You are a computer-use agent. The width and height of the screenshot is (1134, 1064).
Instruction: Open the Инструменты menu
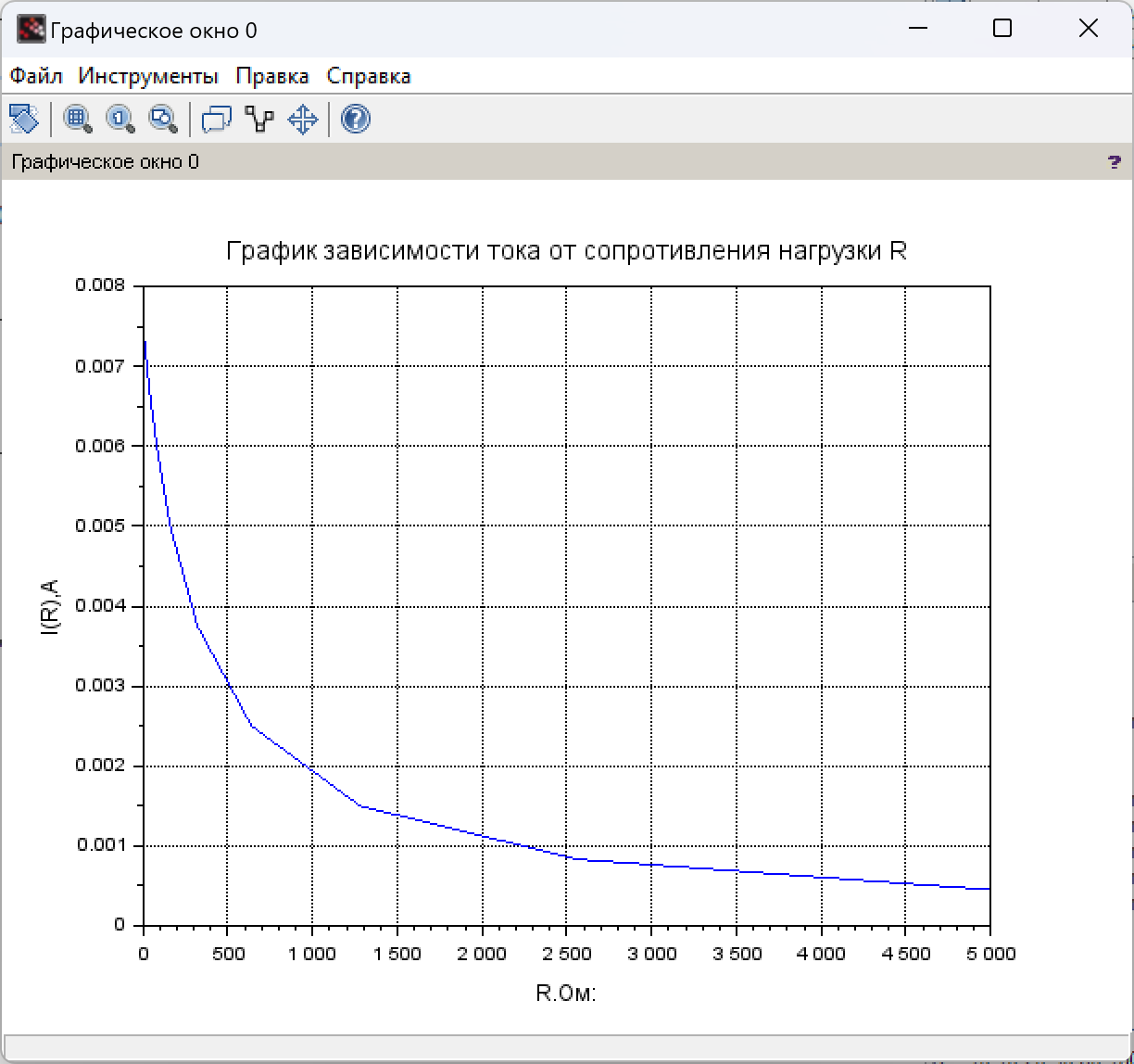(148, 76)
